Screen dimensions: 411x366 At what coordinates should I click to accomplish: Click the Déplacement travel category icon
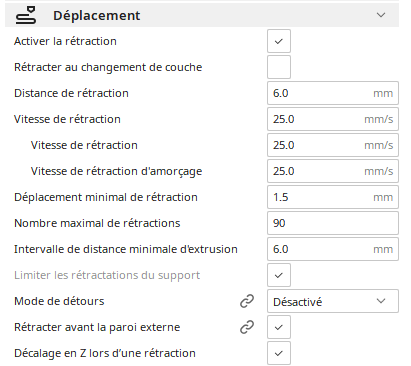point(26,15)
